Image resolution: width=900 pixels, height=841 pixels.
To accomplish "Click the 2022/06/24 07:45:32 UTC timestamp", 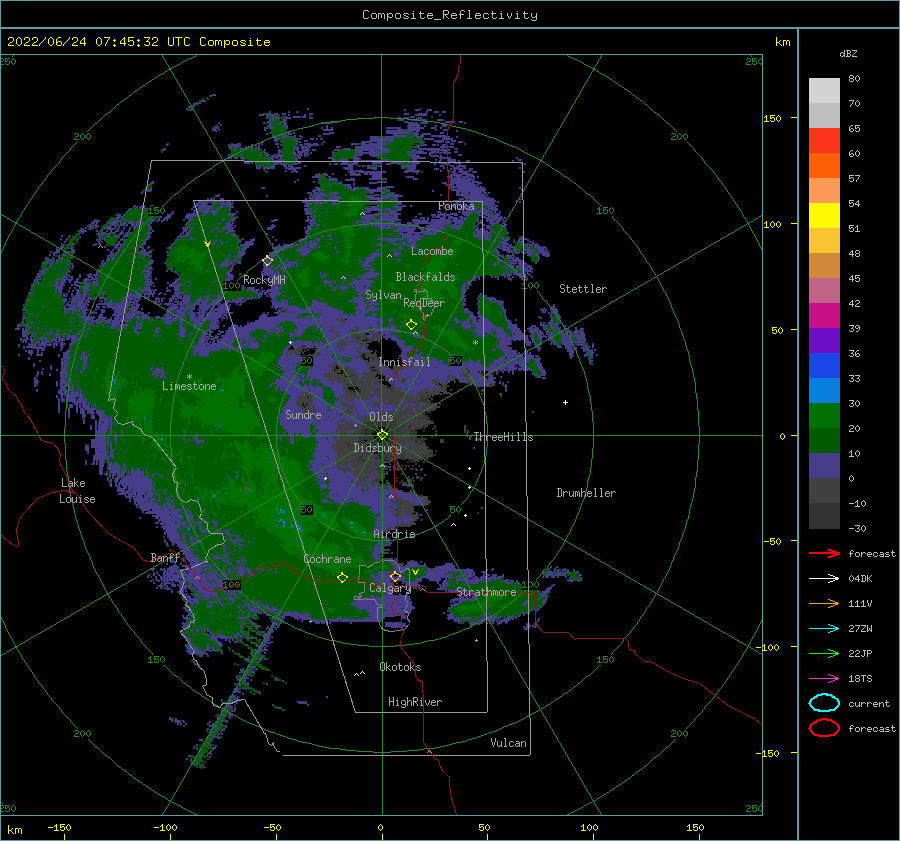I will pos(98,42).
